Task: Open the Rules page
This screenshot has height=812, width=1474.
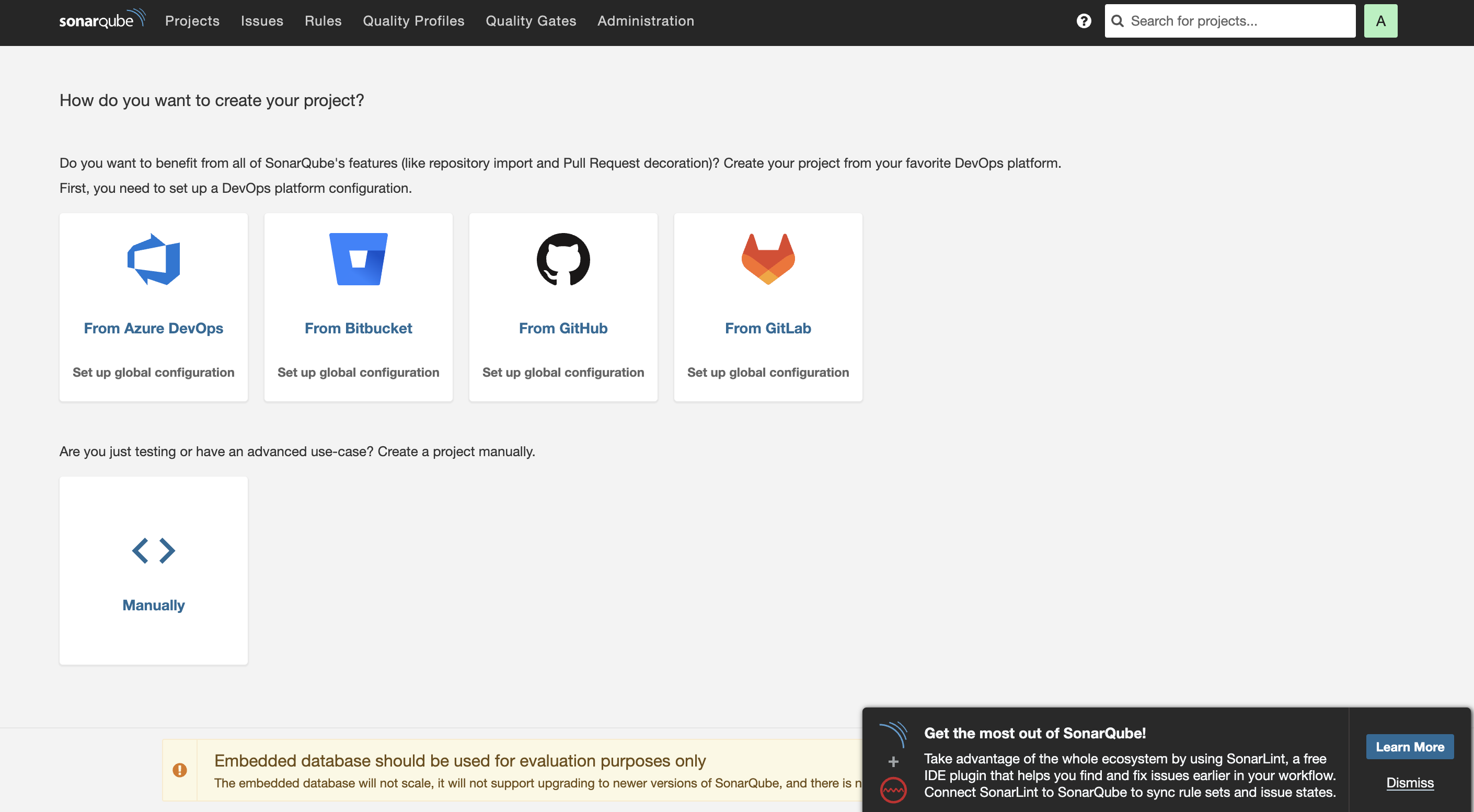Action: pos(323,21)
